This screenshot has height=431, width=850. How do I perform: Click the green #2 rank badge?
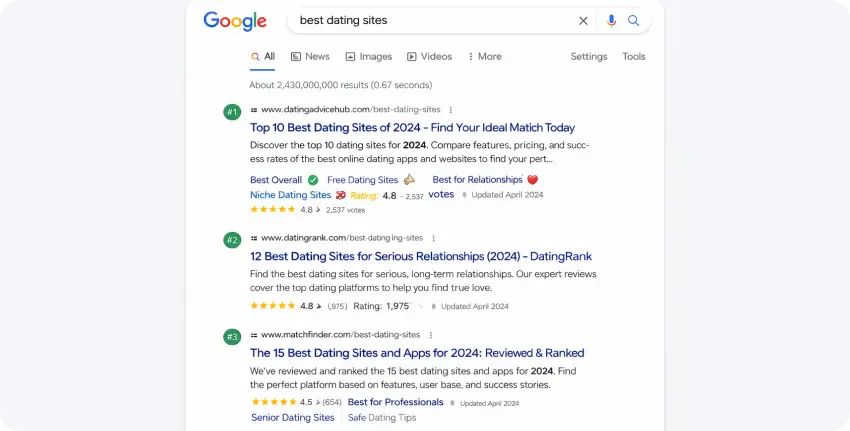pos(232,240)
